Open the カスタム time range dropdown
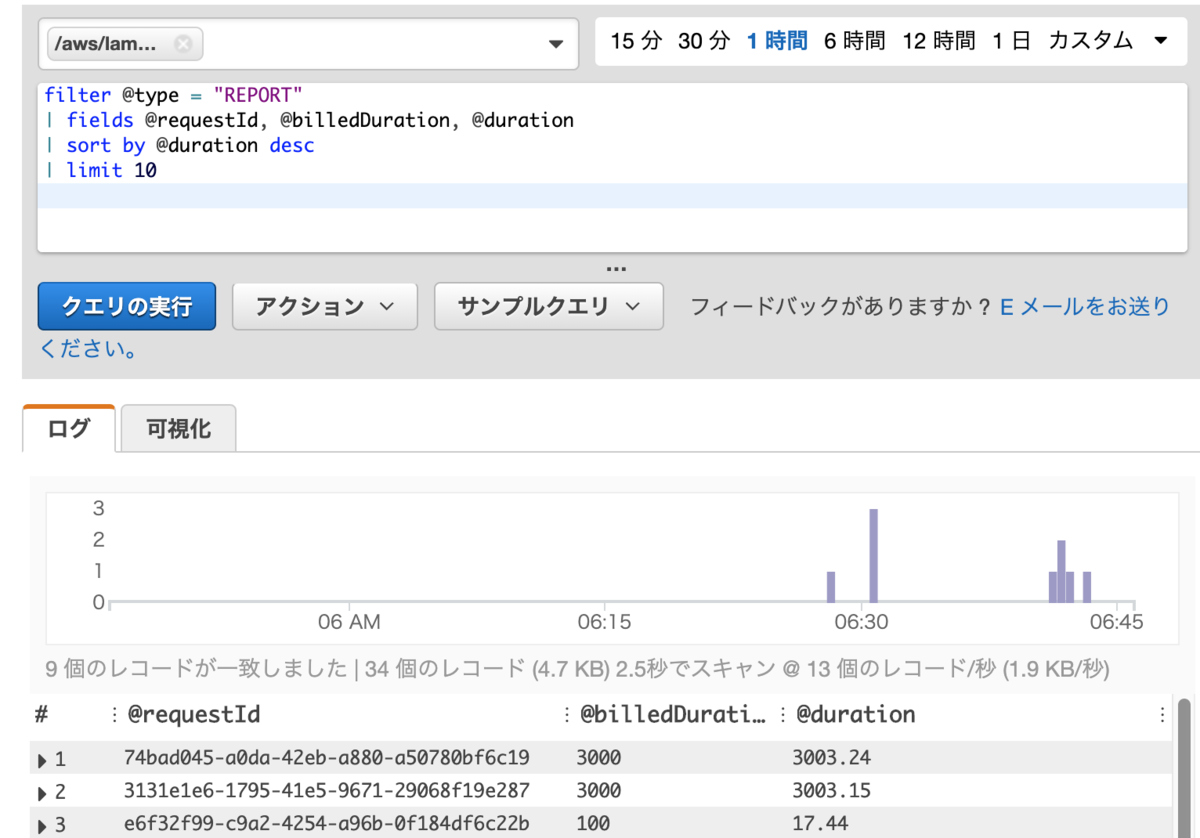 1107,41
